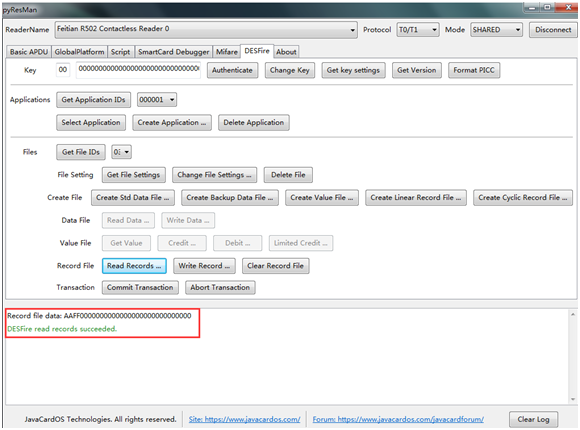Open the ReaderName dropdown list
The width and height of the screenshot is (580, 430).
click(x=206, y=30)
